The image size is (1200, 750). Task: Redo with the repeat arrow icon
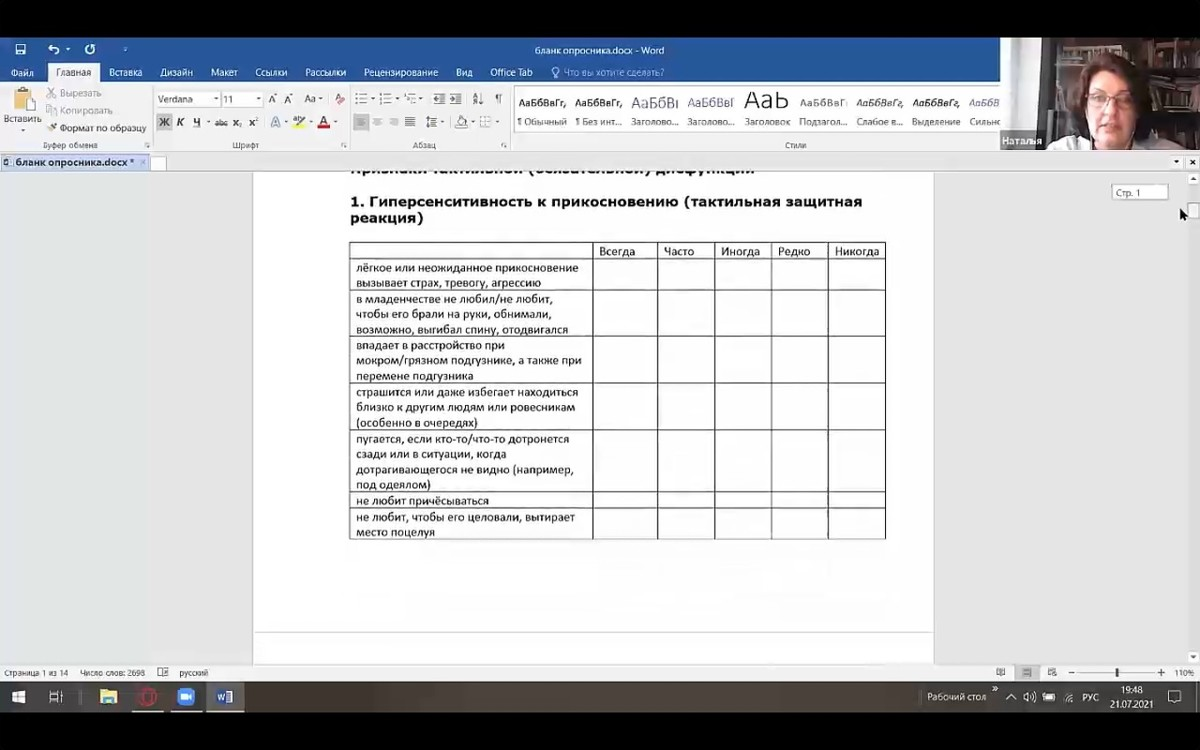(x=90, y=49)
